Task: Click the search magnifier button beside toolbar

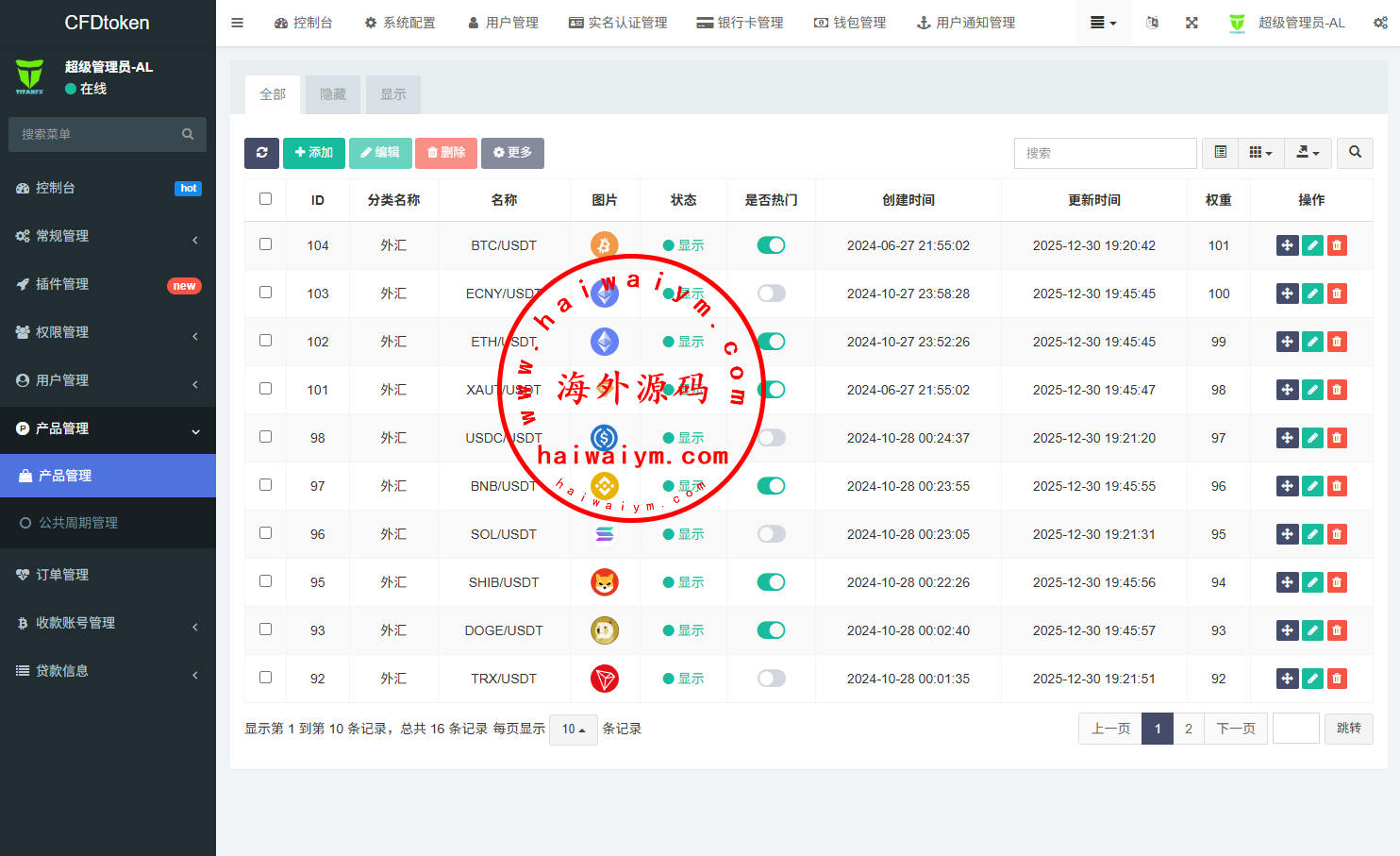Action: (1355, 153)
